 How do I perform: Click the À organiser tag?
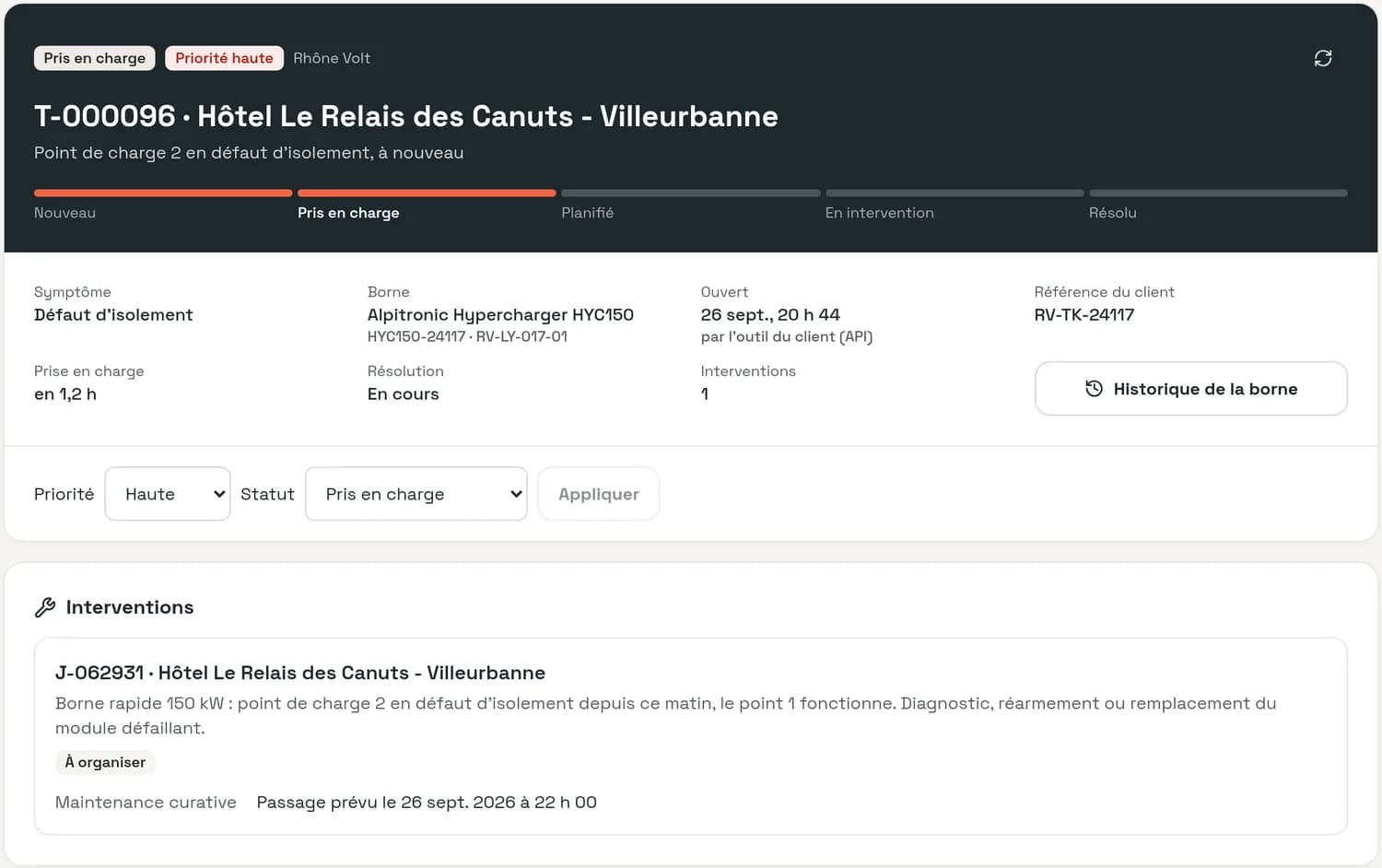point(105,762)
